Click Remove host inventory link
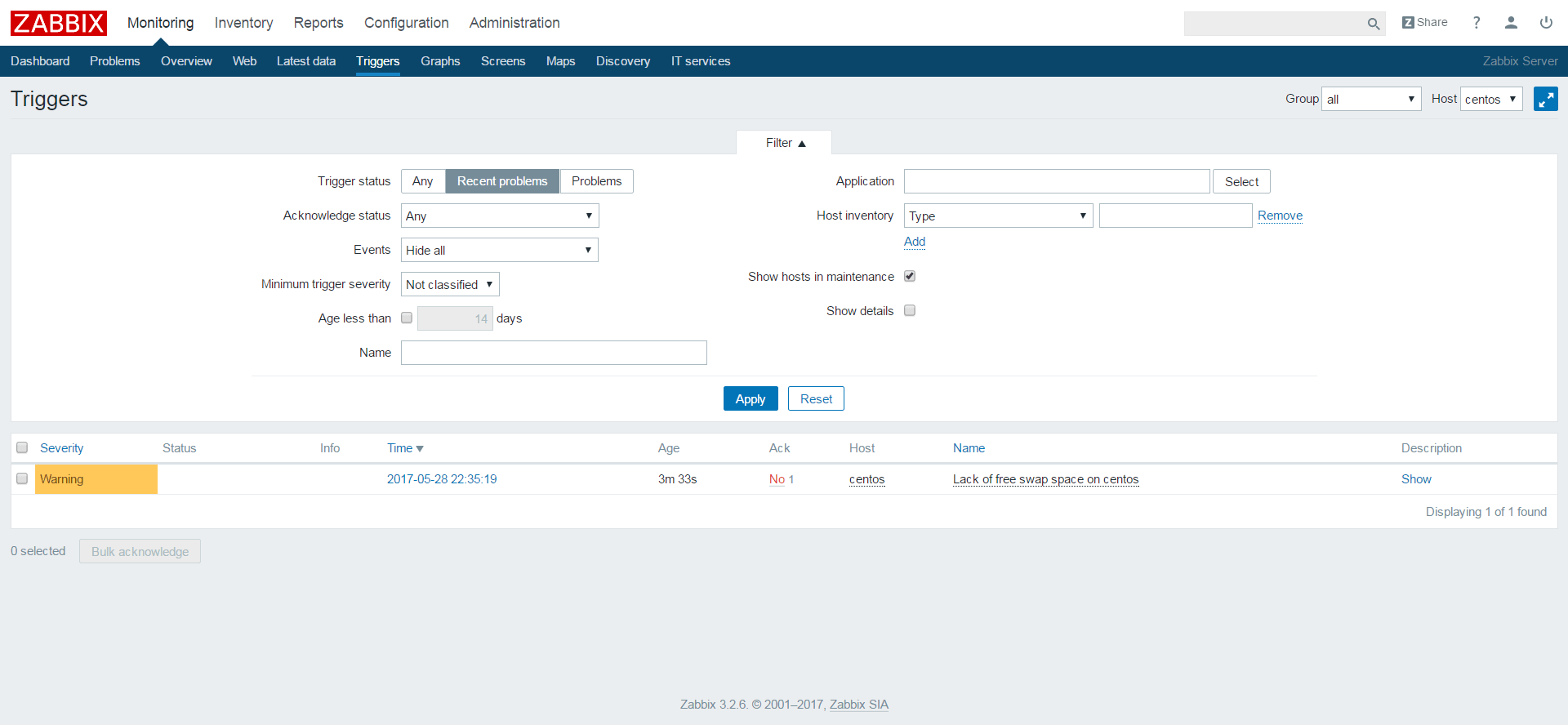1568x725 pixels. 1280,216
